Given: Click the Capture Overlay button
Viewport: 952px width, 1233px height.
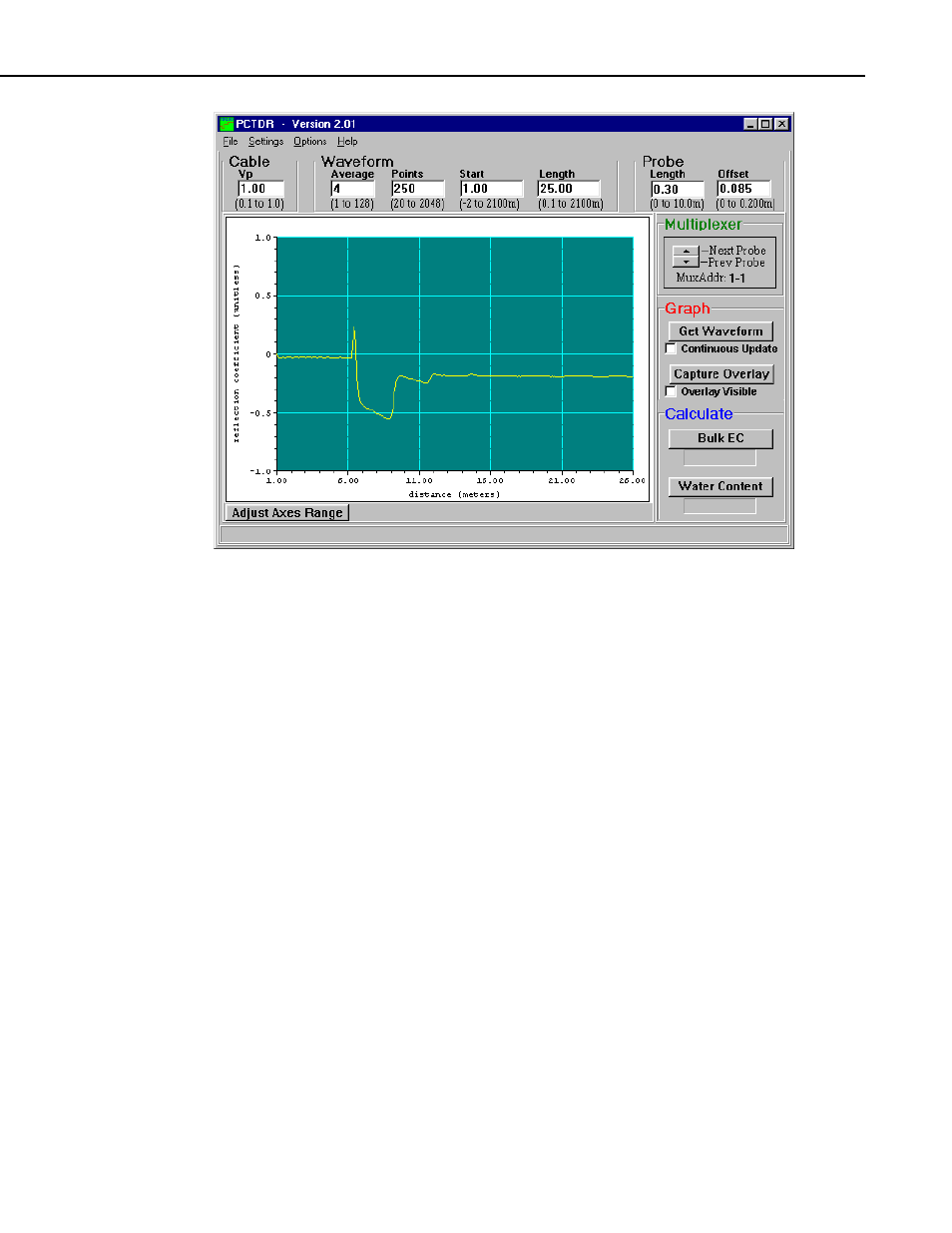Looking at the screenshot, I should tap(720, 374).
